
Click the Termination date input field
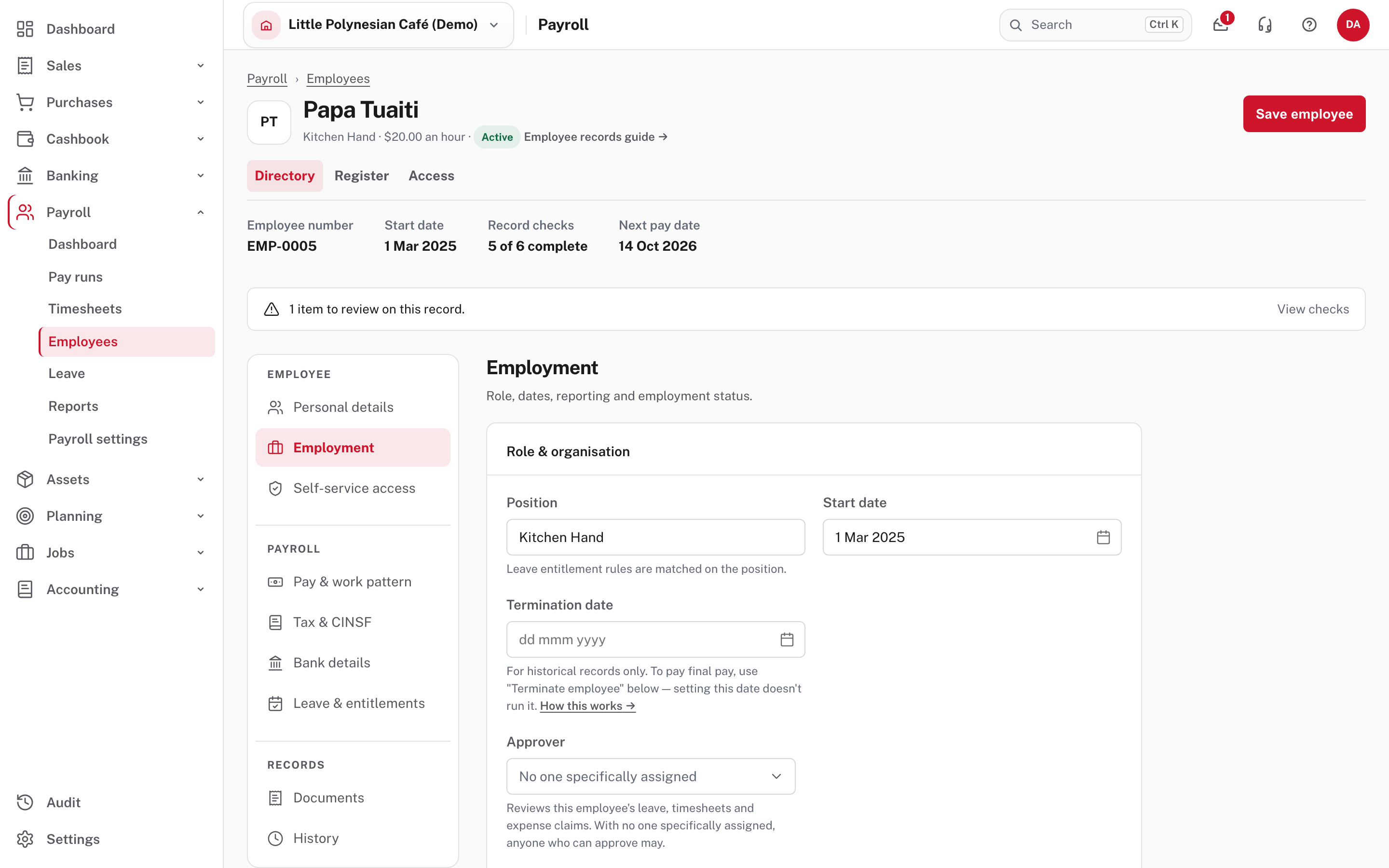pyautogui.click(x=655, y=639)
